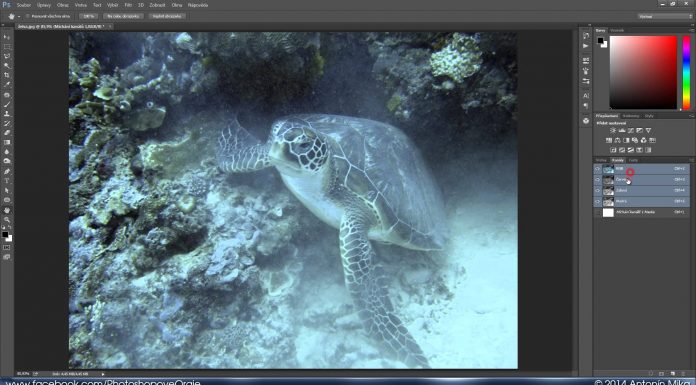
Task: Change screen mode via toolbox icon
Action: point(7,257)
